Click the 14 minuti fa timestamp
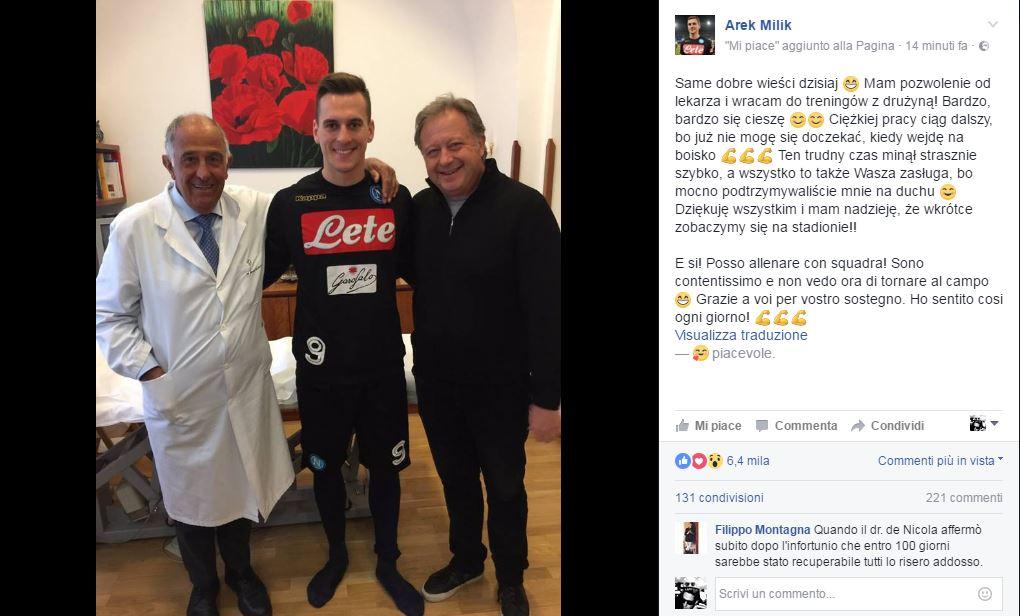 pyautogui.click(x=936, y=46)
